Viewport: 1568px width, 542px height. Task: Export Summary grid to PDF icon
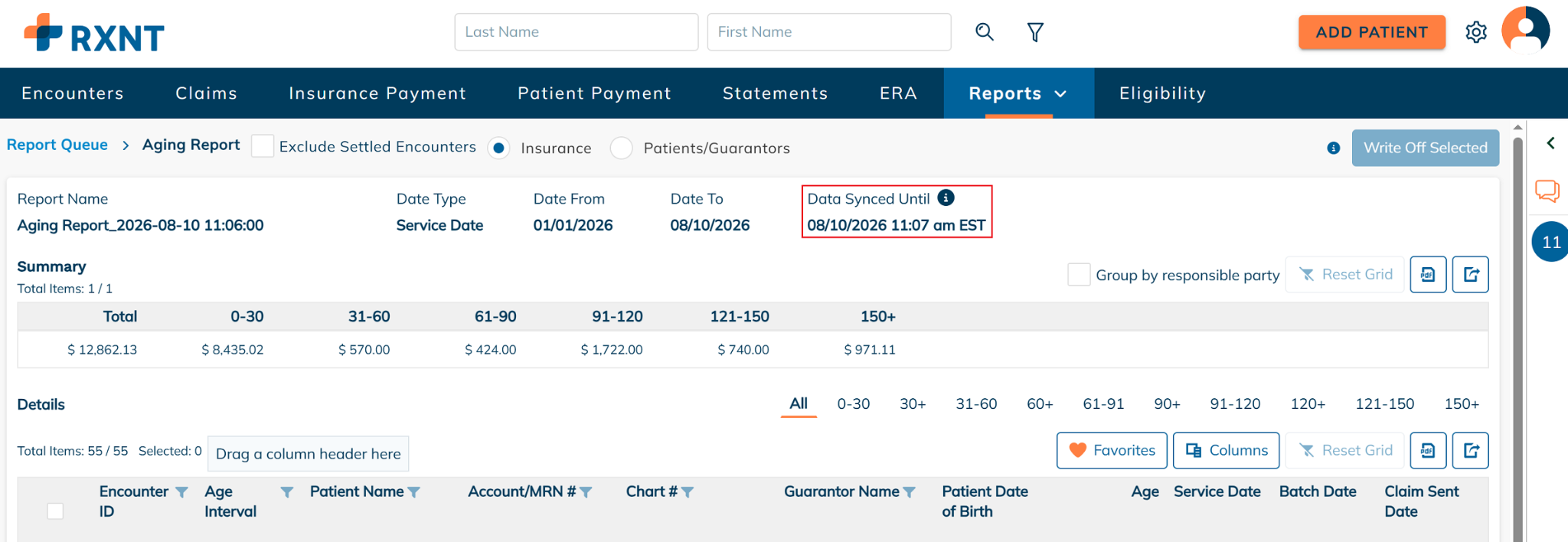click(x=1428, y=274)
